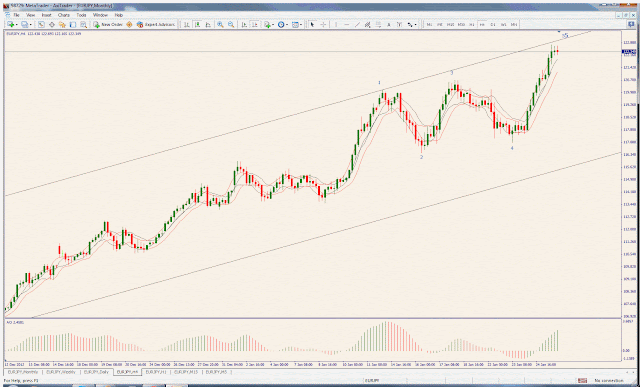Select the Text Label tool
Viewport: 640px width, 387px height.
pyautogui.click(x=399, y=24)
